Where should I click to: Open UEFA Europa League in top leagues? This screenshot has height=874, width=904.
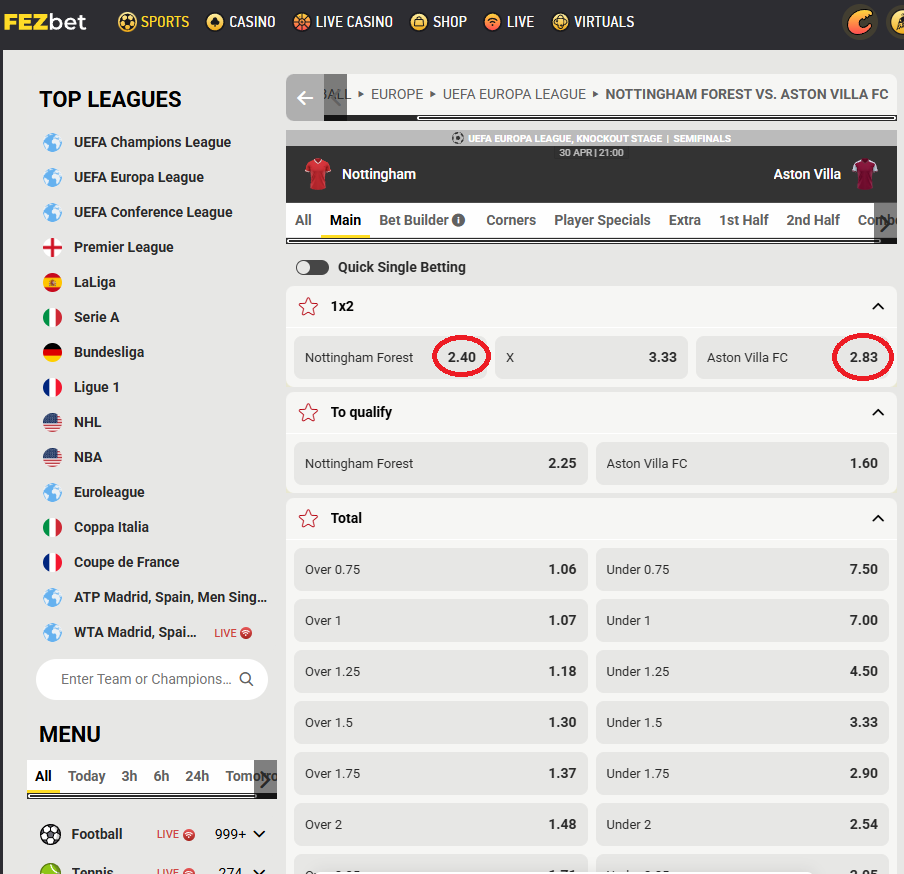click(x=138, y=177)
